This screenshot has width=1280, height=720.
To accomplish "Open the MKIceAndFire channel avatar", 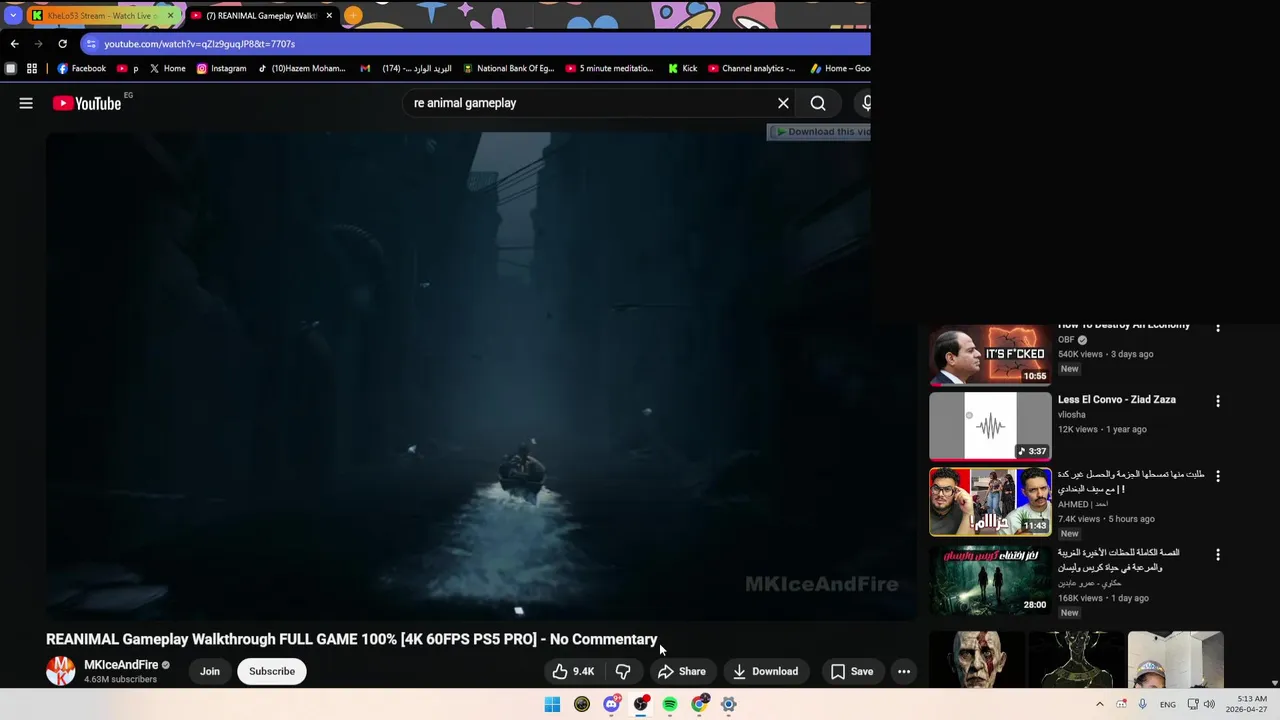I will pos(61,671).
